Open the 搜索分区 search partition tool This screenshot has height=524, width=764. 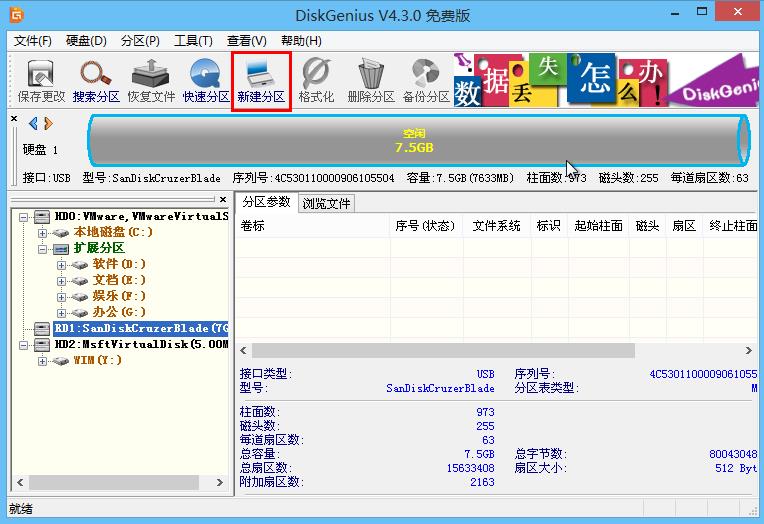[96, 81]
